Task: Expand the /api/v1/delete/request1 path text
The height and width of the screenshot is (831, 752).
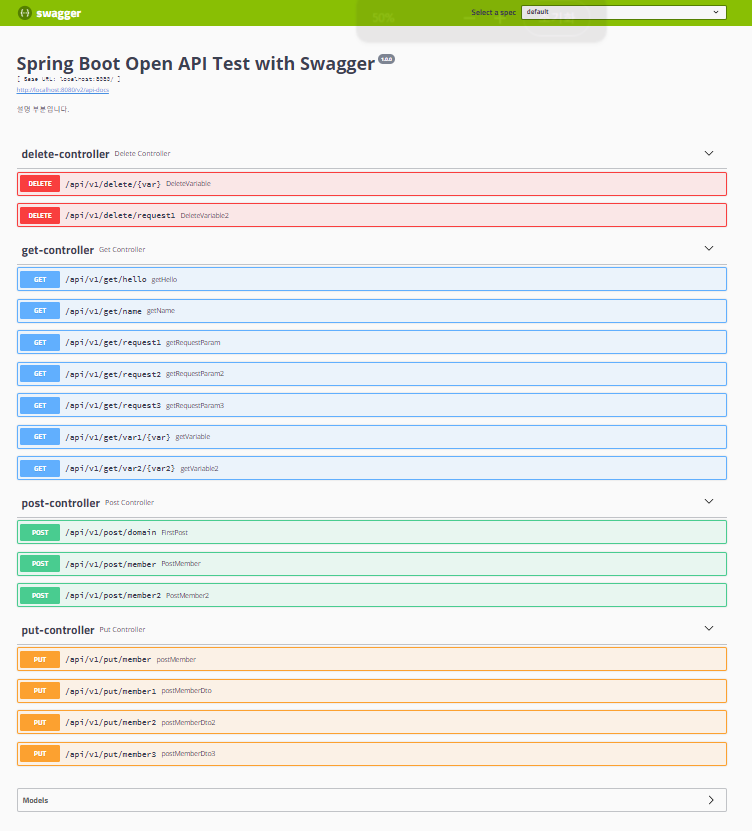Action: [120, 216]
